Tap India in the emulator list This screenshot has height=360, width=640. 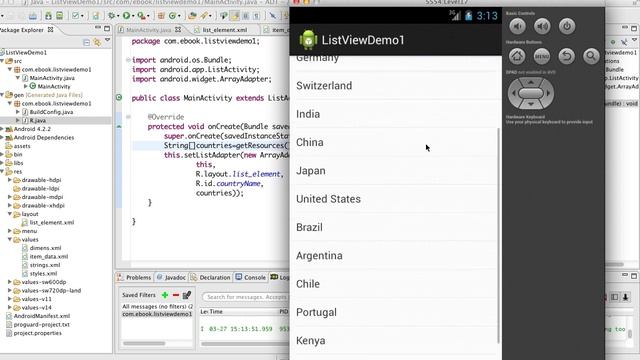394,114
